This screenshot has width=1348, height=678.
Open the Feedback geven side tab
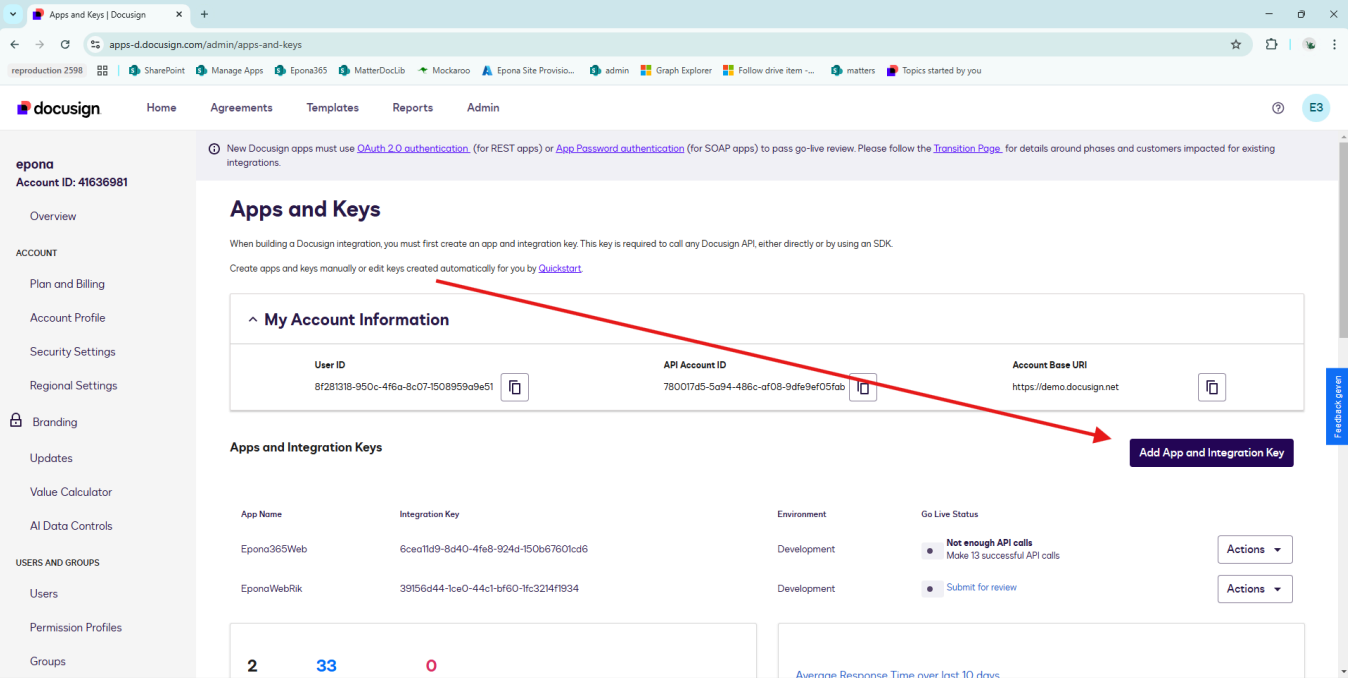pyautogui.click(x=1337, y=406)
